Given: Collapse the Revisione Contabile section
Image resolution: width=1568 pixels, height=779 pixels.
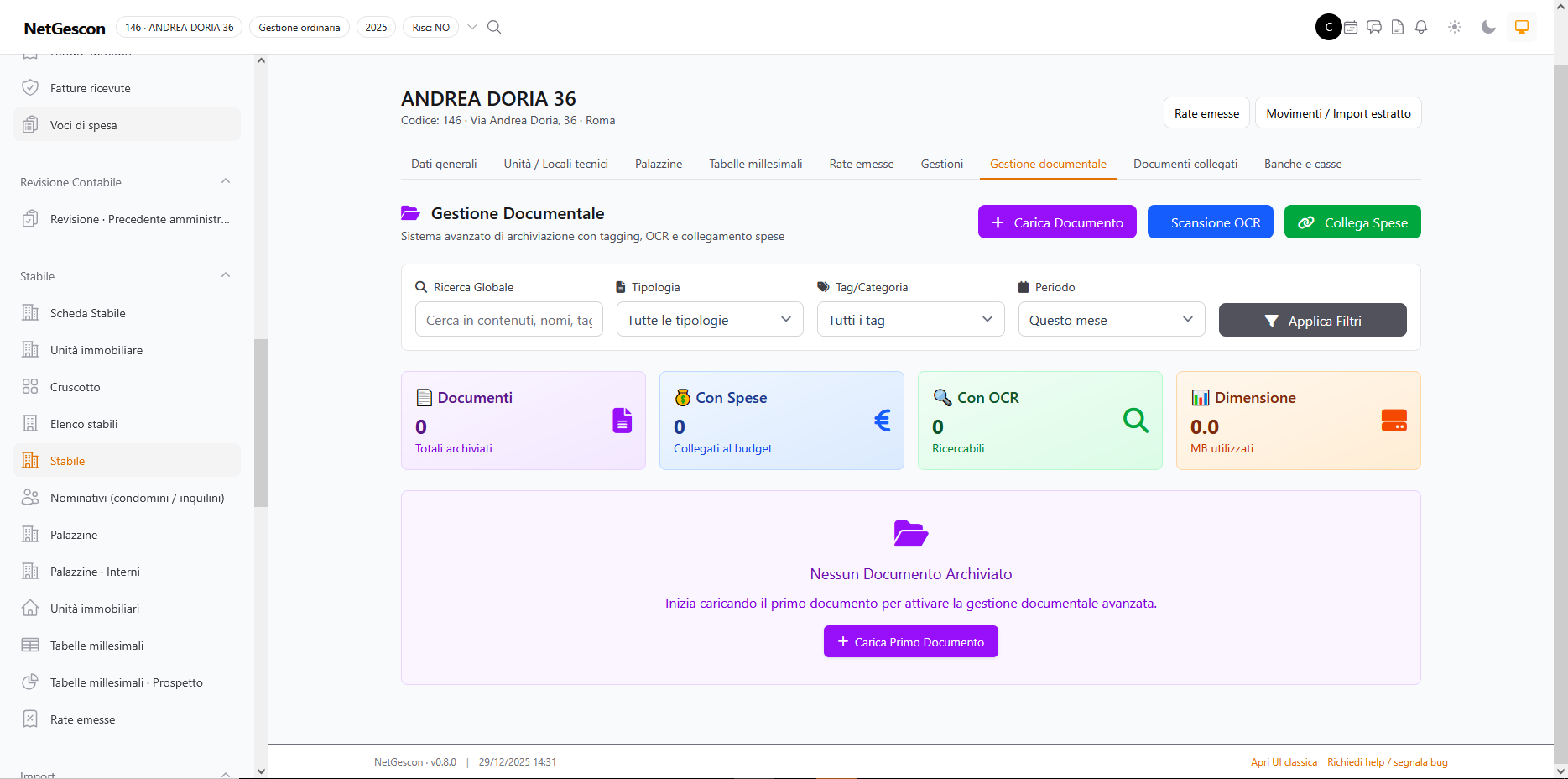Looking at the screenshot, I should pyautogui.click(x=225, y=181).
